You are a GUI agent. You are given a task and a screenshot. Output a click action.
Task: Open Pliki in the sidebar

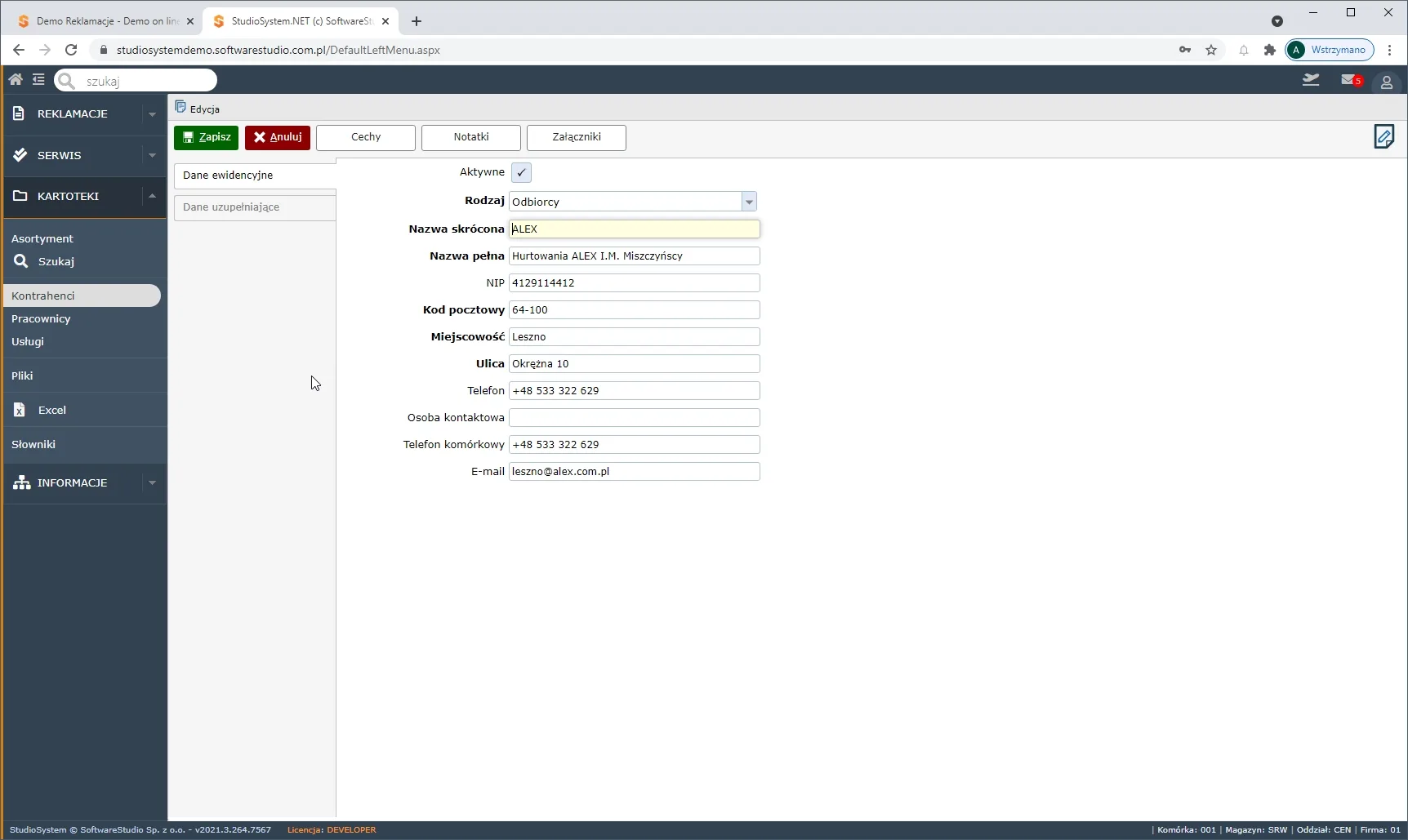click(x=22, y=376)
